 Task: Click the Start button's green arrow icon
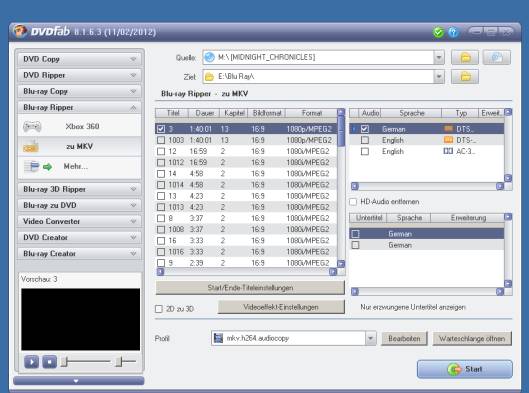[454, 369]
